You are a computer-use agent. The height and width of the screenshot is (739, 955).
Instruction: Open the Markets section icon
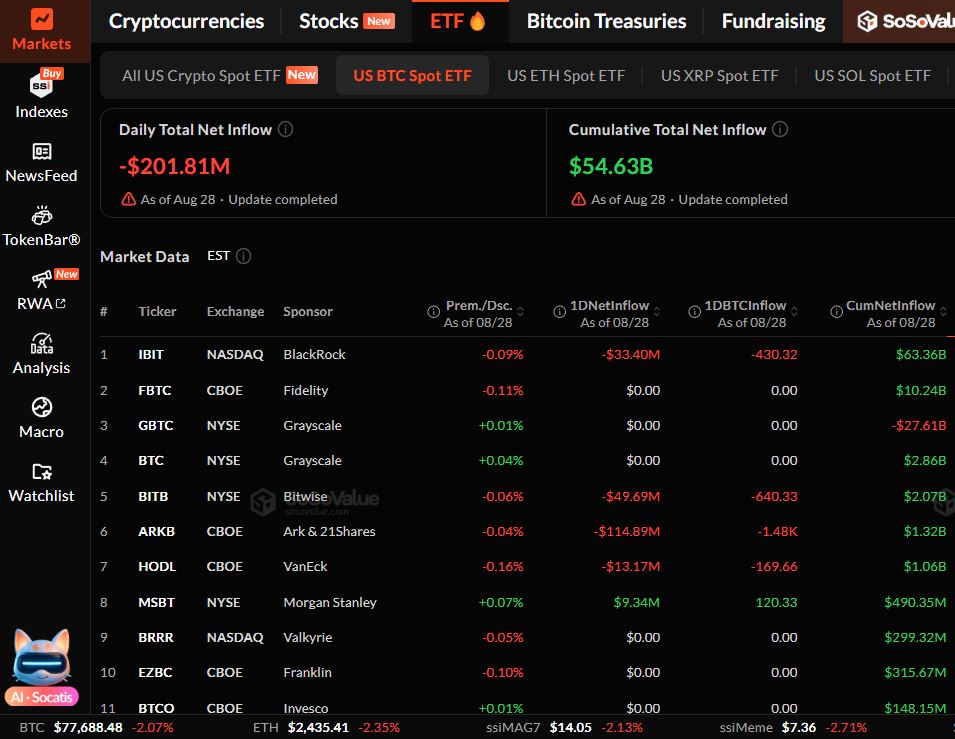tap(41, 20)
